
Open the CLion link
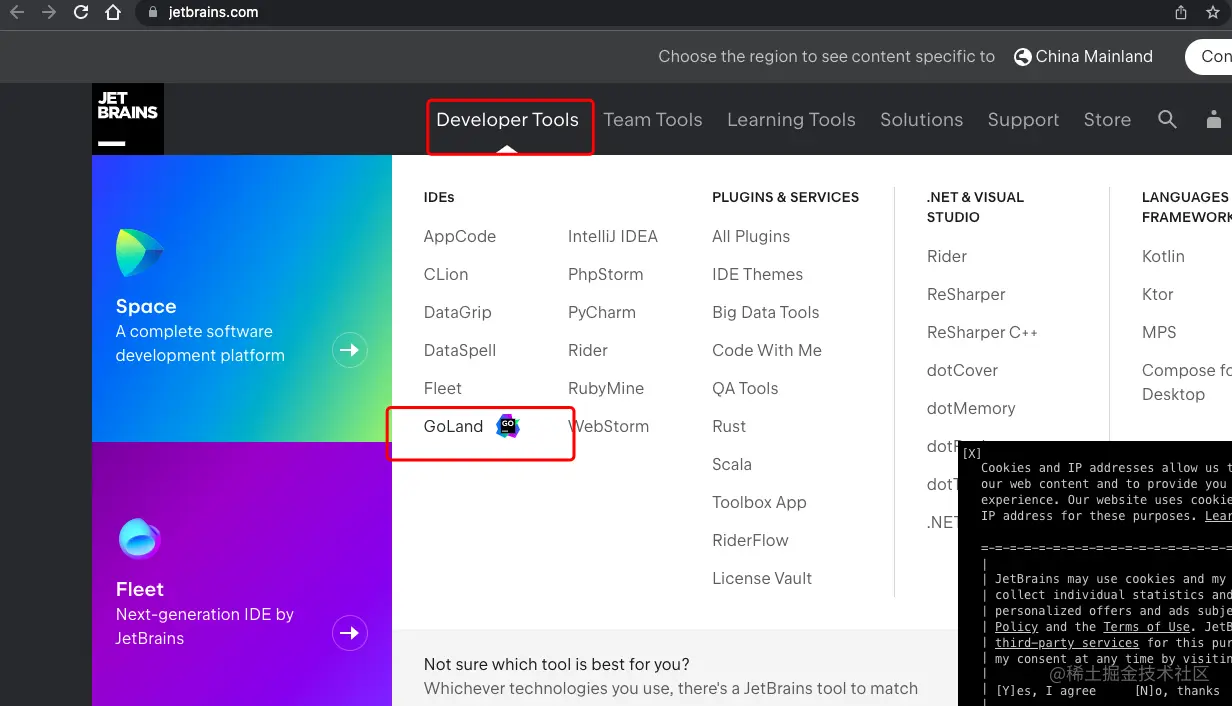pos(446,274)
